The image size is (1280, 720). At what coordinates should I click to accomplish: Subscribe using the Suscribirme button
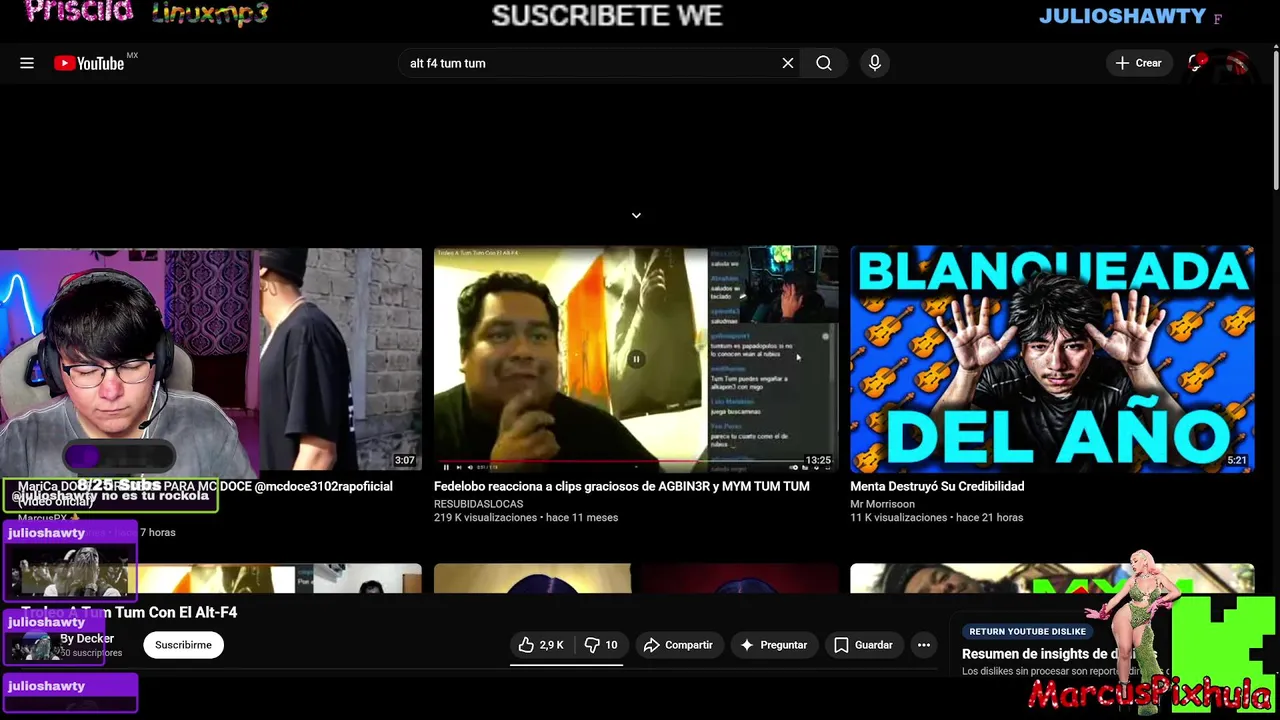pyautogui.click(x=183, y=645)
